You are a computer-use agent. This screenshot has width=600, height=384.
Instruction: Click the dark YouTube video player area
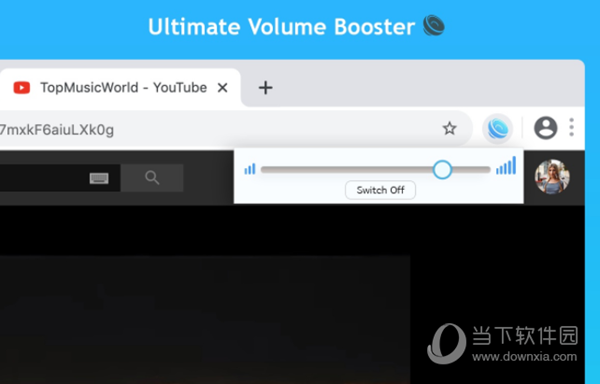205,319
